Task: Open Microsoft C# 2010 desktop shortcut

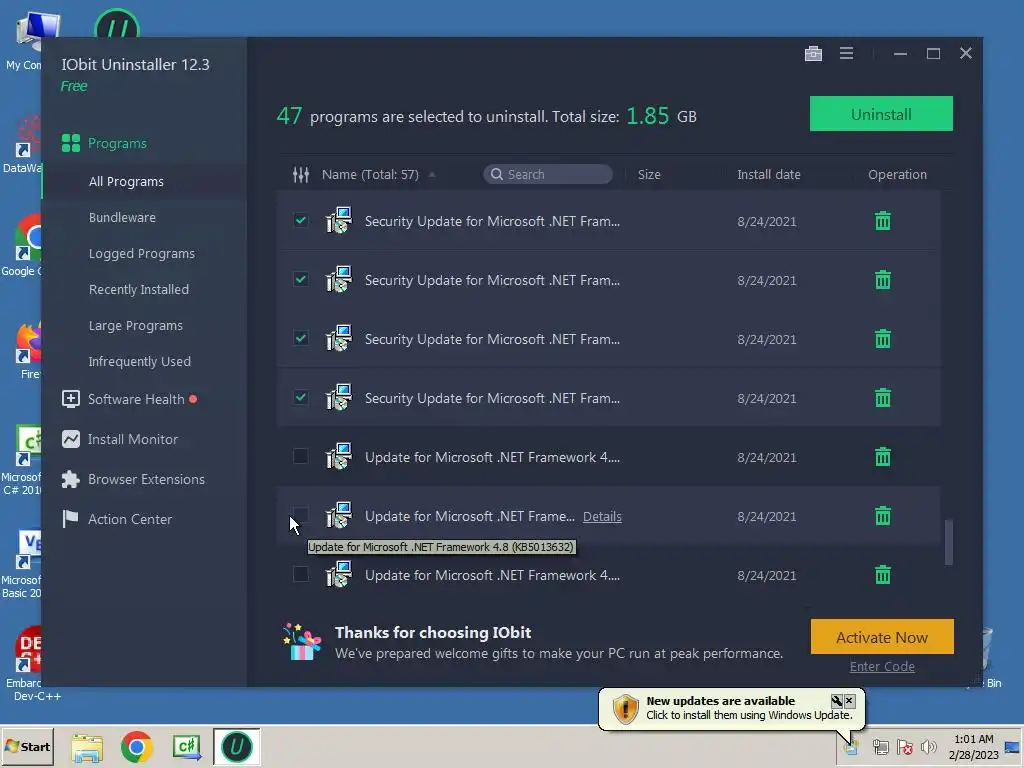Action: point(22,460)
